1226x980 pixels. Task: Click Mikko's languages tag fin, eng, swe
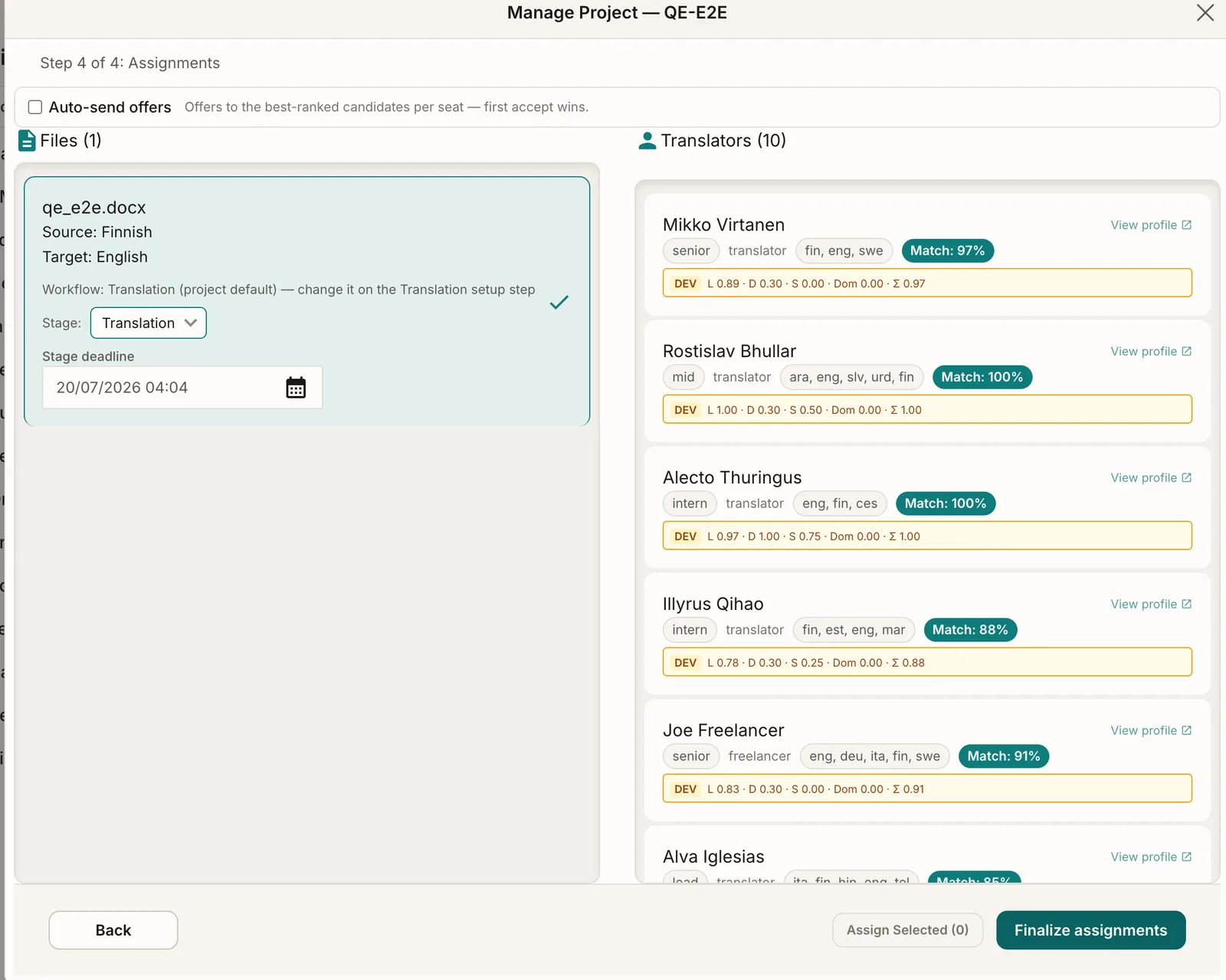pyautogui.click(x=844, y=251)
